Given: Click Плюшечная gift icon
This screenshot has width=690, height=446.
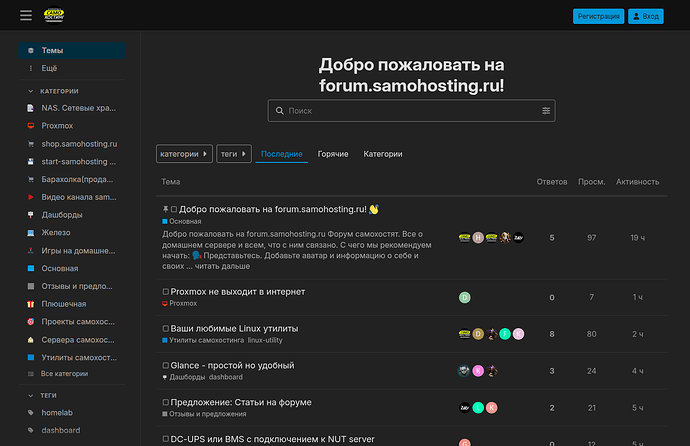Looking at the screenshot, I should tap(30, 304).
